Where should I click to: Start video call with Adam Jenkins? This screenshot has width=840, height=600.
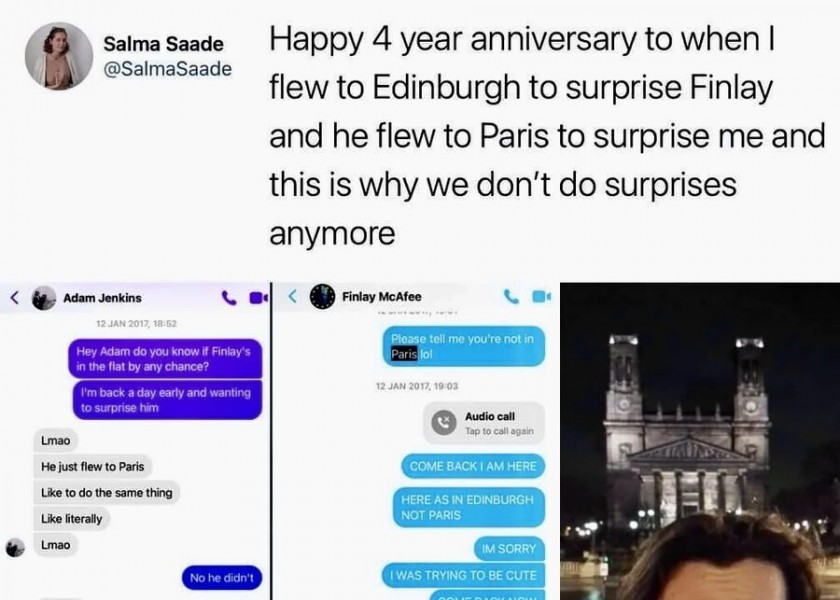click(256, 297)
